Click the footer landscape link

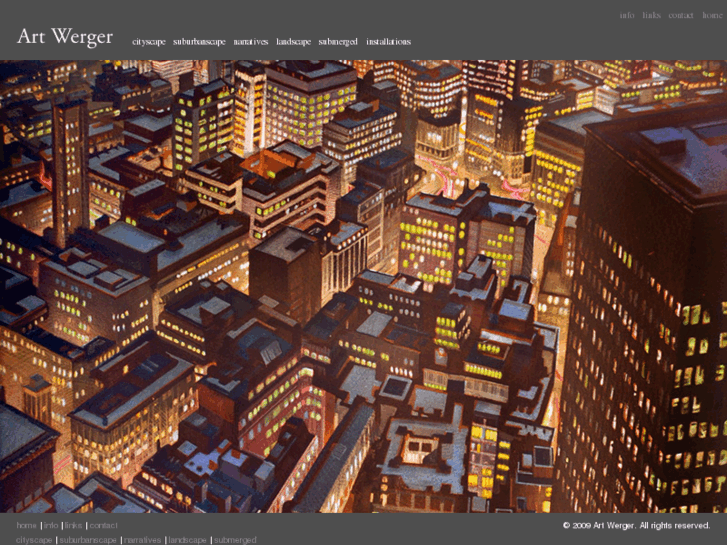pyautogui.click(x=187, y=540)
